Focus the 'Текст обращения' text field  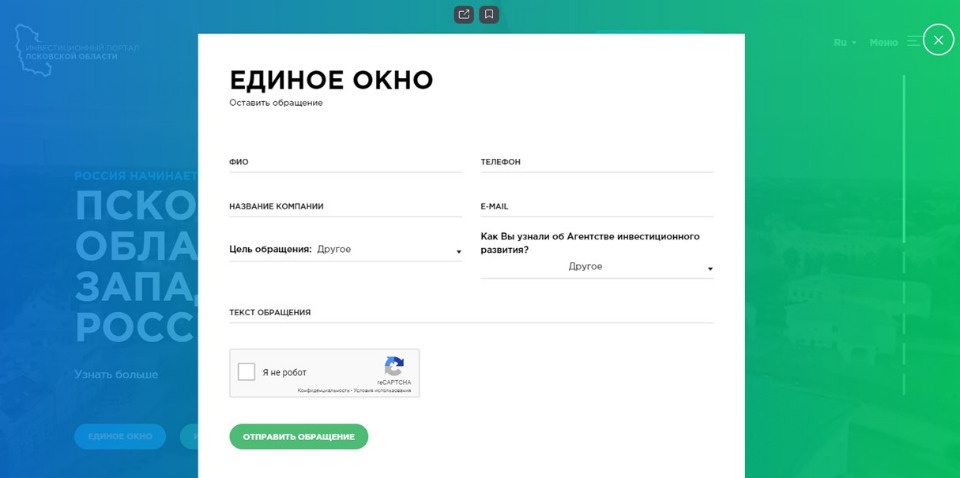pos(471,312)
